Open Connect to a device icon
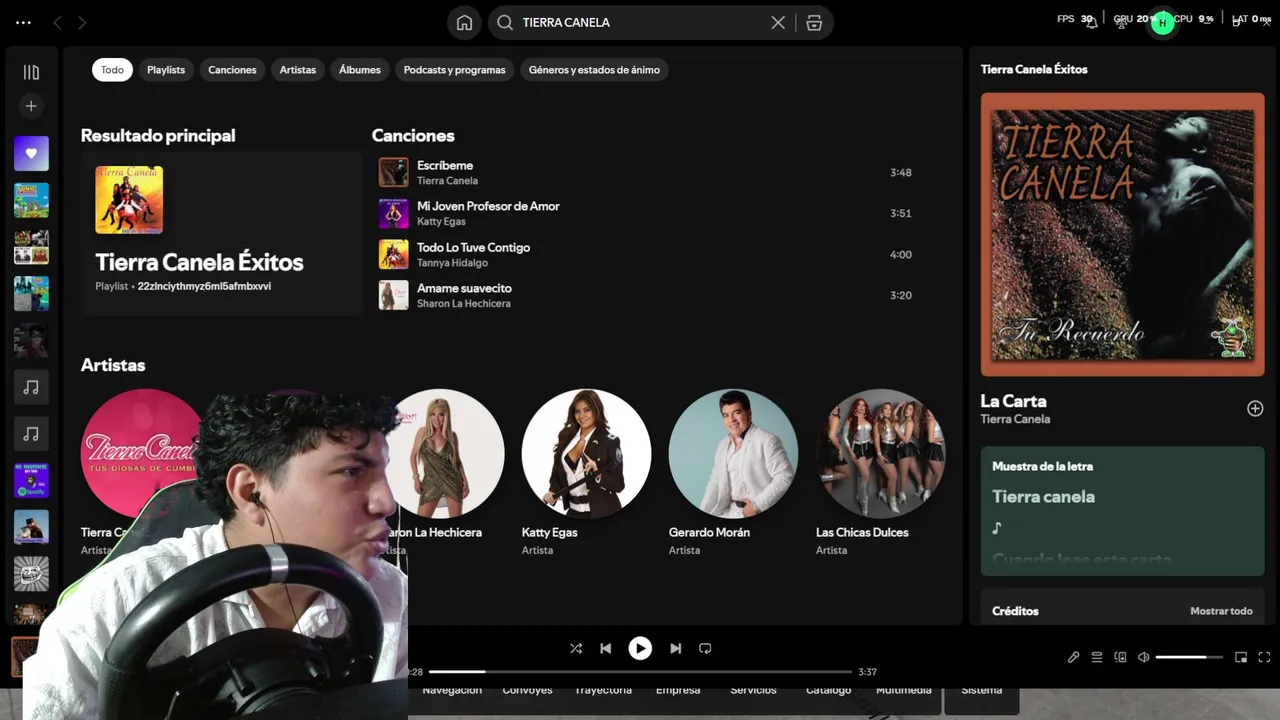The height and width of the screenshot is (720, 1280). (x=1120, y=657)
